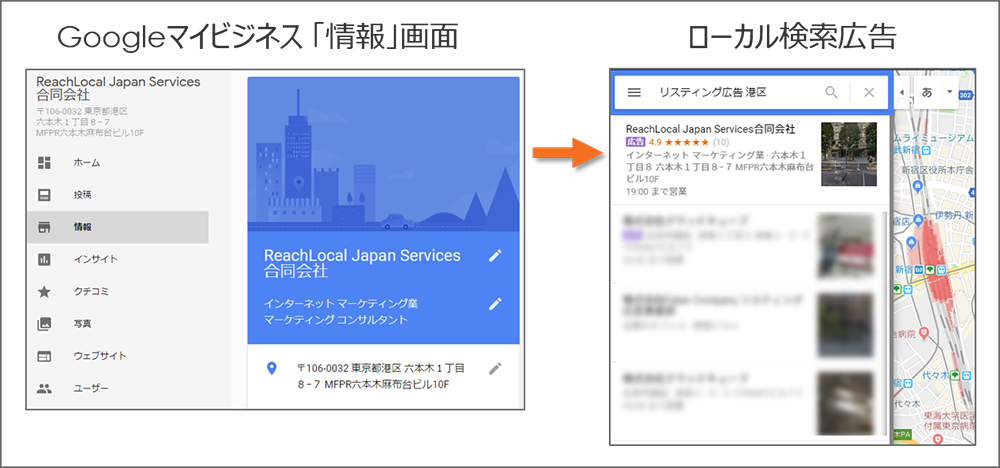Open クチコミ in the sidebar menu
The width and height of the screenshot is (1000, 468).
click(x=91, y=292)
